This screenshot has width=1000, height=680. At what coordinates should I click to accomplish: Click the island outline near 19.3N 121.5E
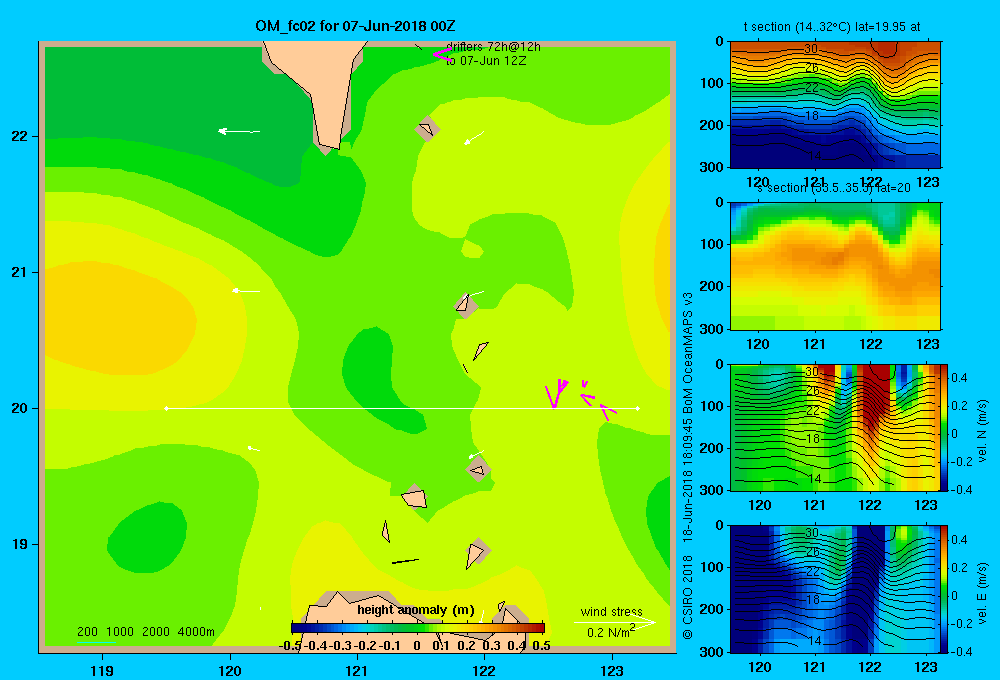415,498
